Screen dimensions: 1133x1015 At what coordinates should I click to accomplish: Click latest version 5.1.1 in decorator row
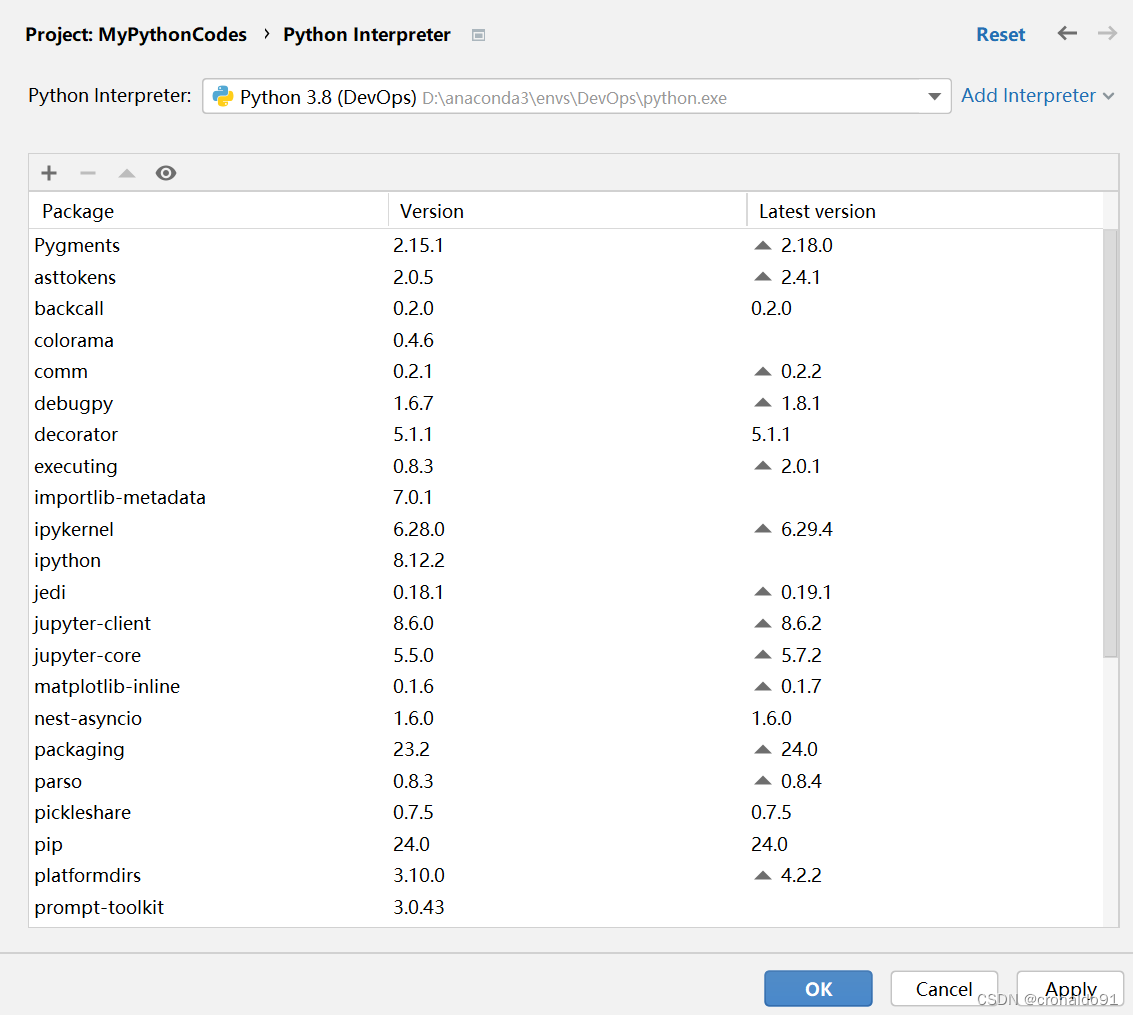click(770, 434)
